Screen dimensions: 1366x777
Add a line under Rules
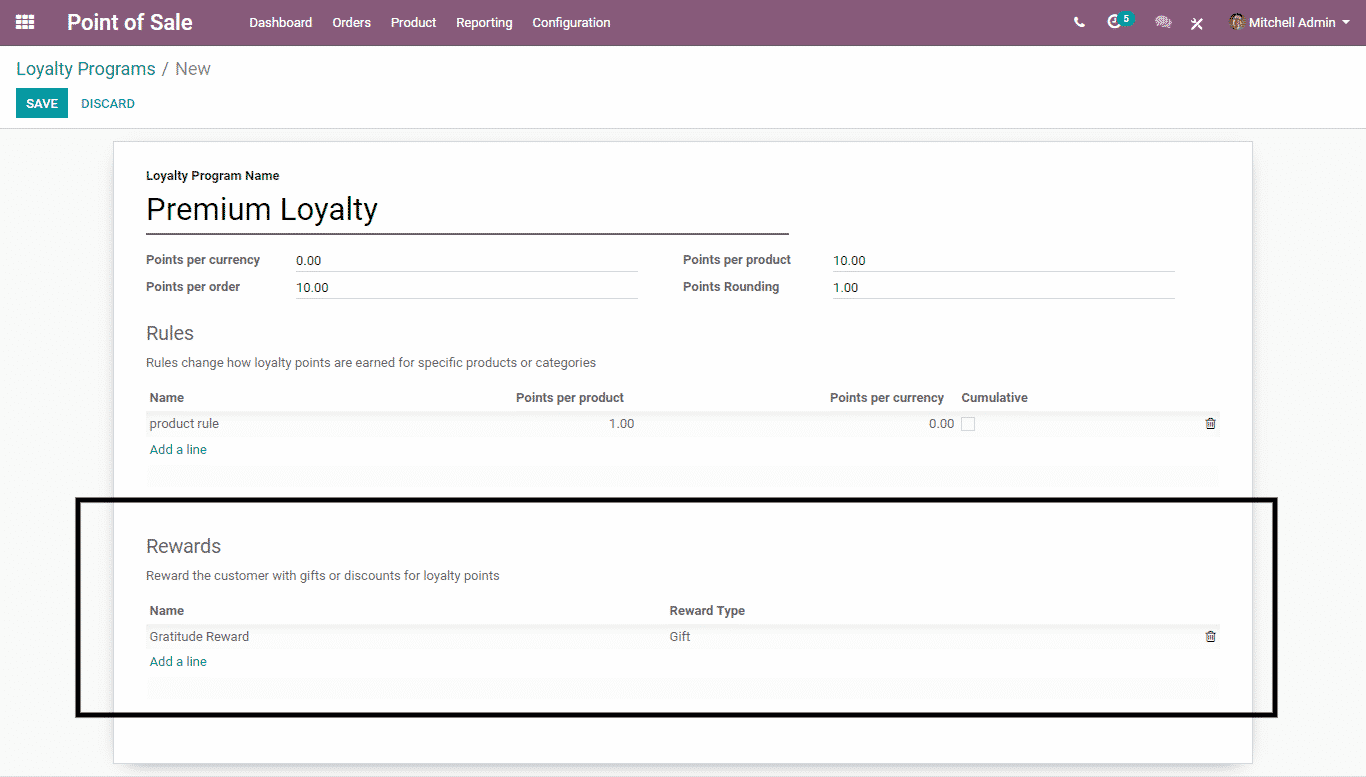(x=178, y=450)
